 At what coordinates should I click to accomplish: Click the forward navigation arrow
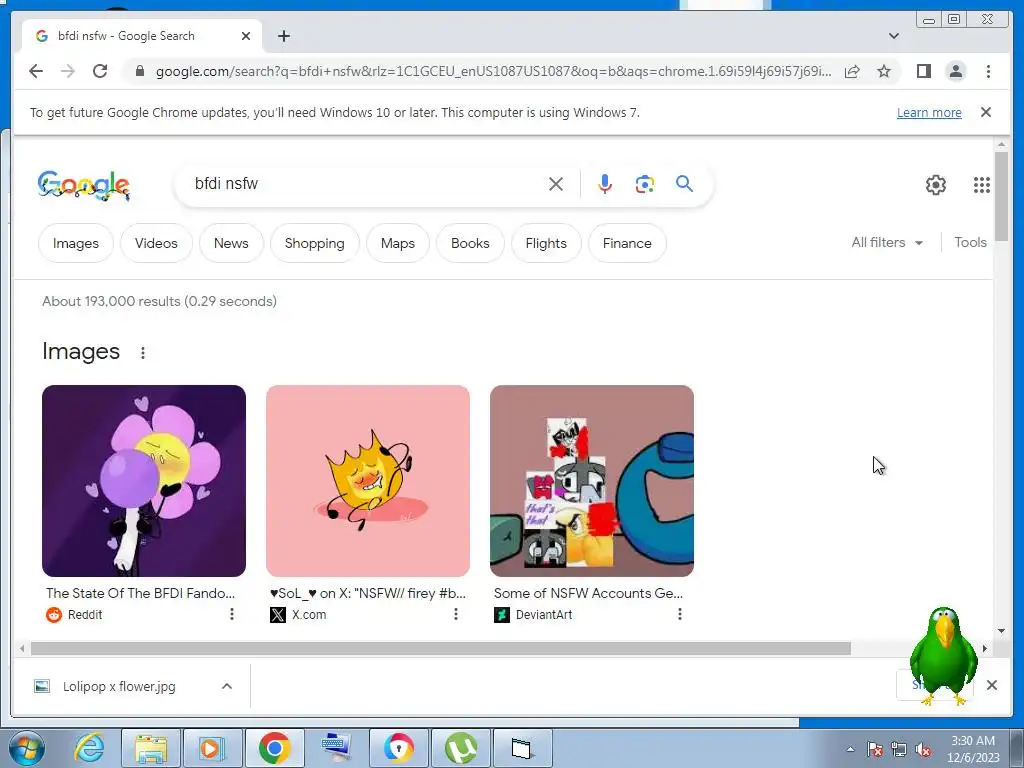coord(68,71)
